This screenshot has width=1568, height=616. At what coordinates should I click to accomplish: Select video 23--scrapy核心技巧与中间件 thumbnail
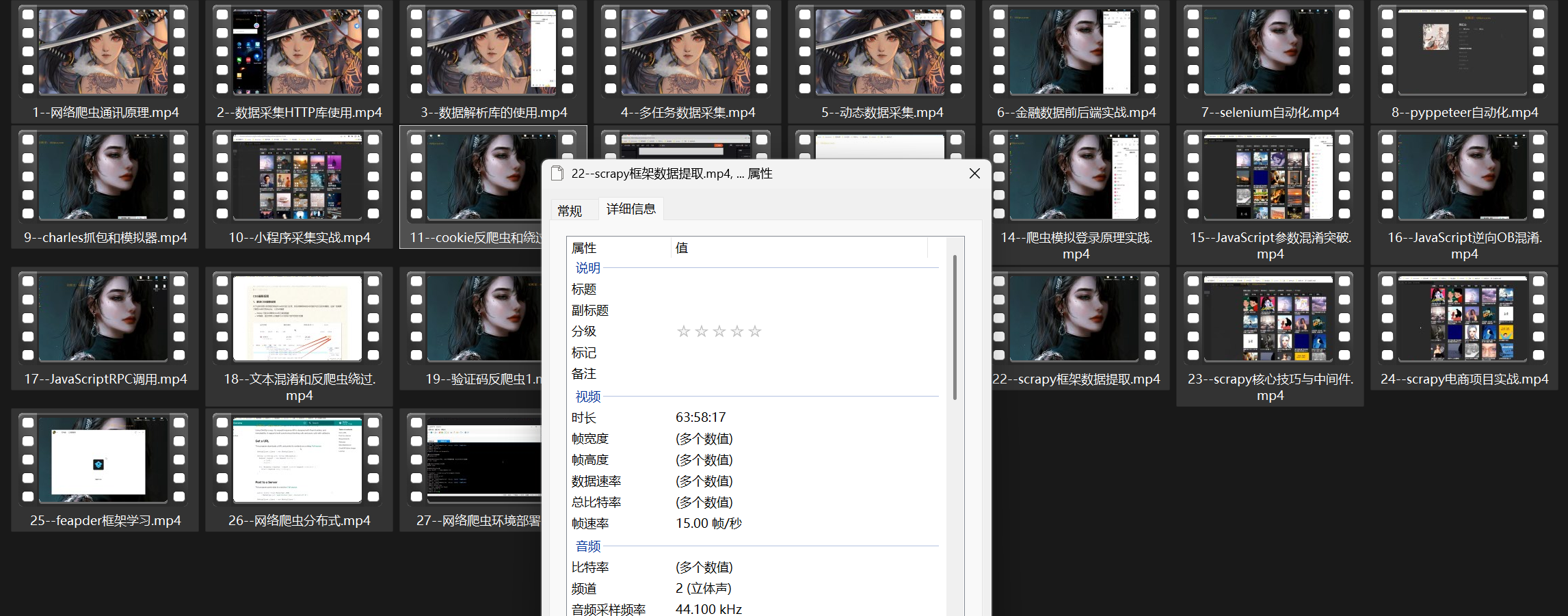[x=1268, y=318]
